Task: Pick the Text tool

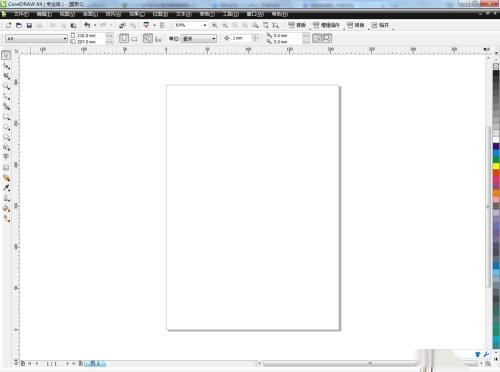Action: pos(6,157)
